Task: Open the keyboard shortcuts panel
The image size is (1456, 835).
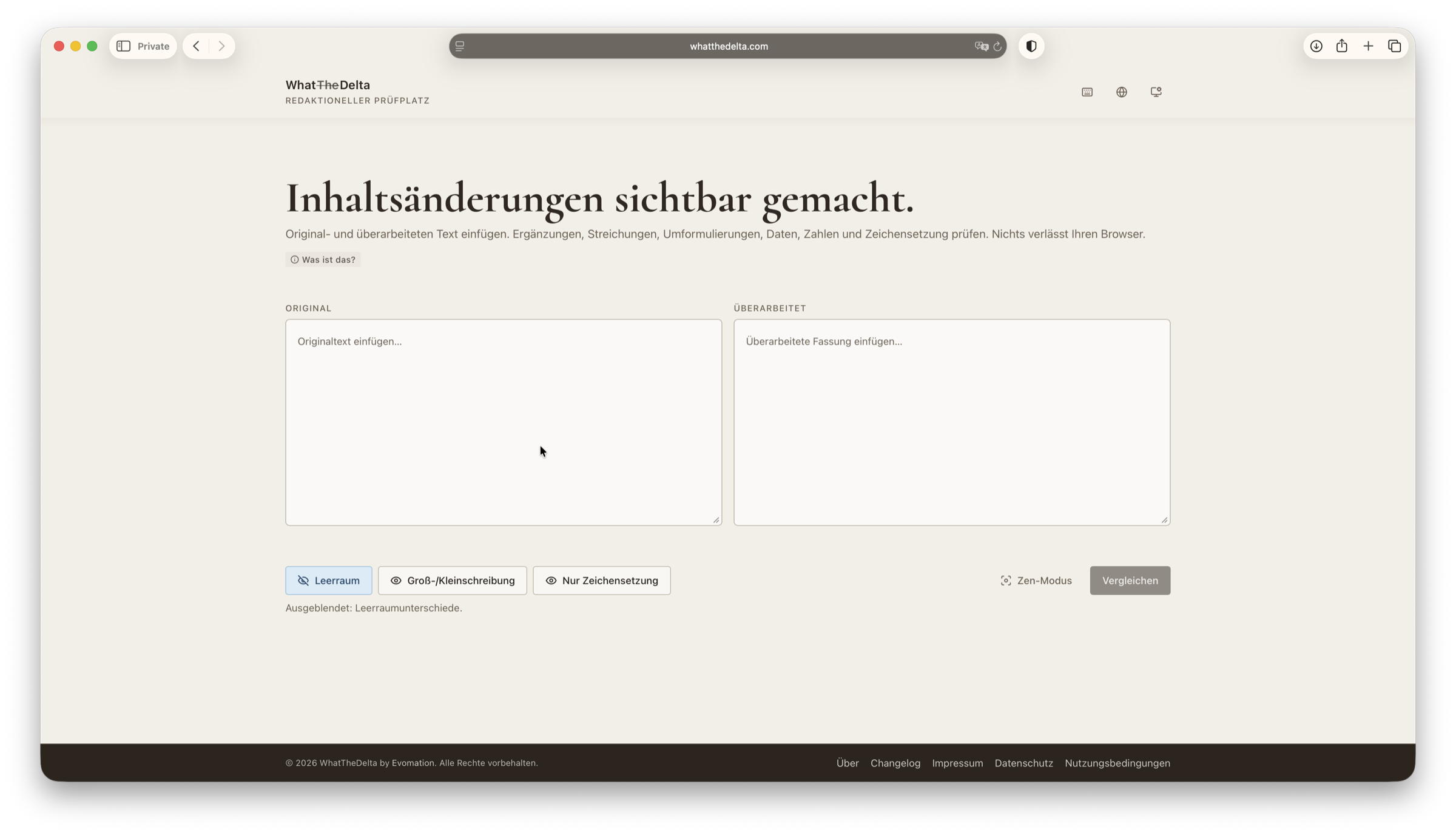Action: point(1087,92)
